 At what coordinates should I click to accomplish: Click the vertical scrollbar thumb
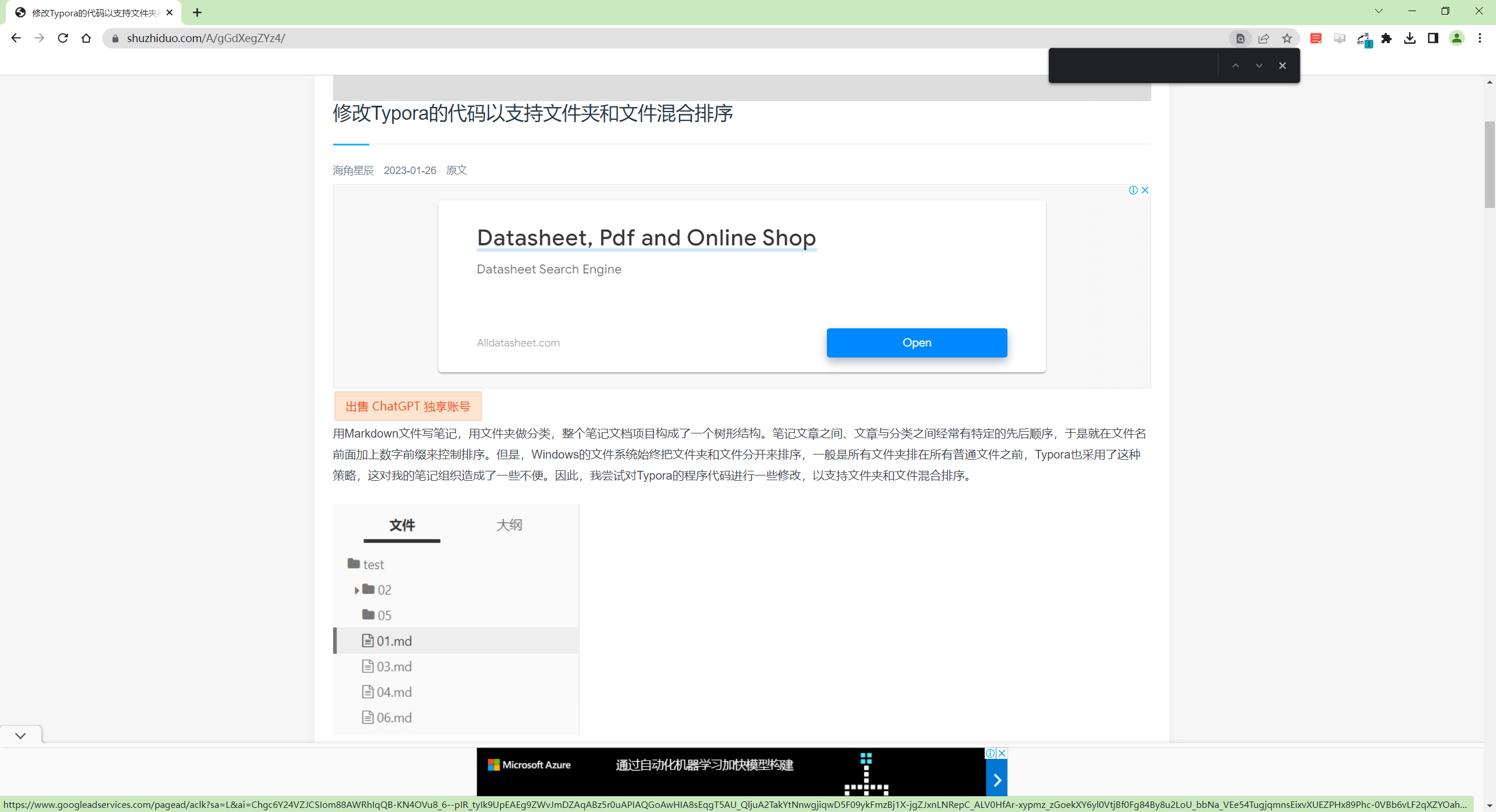tap(1490, 165)
